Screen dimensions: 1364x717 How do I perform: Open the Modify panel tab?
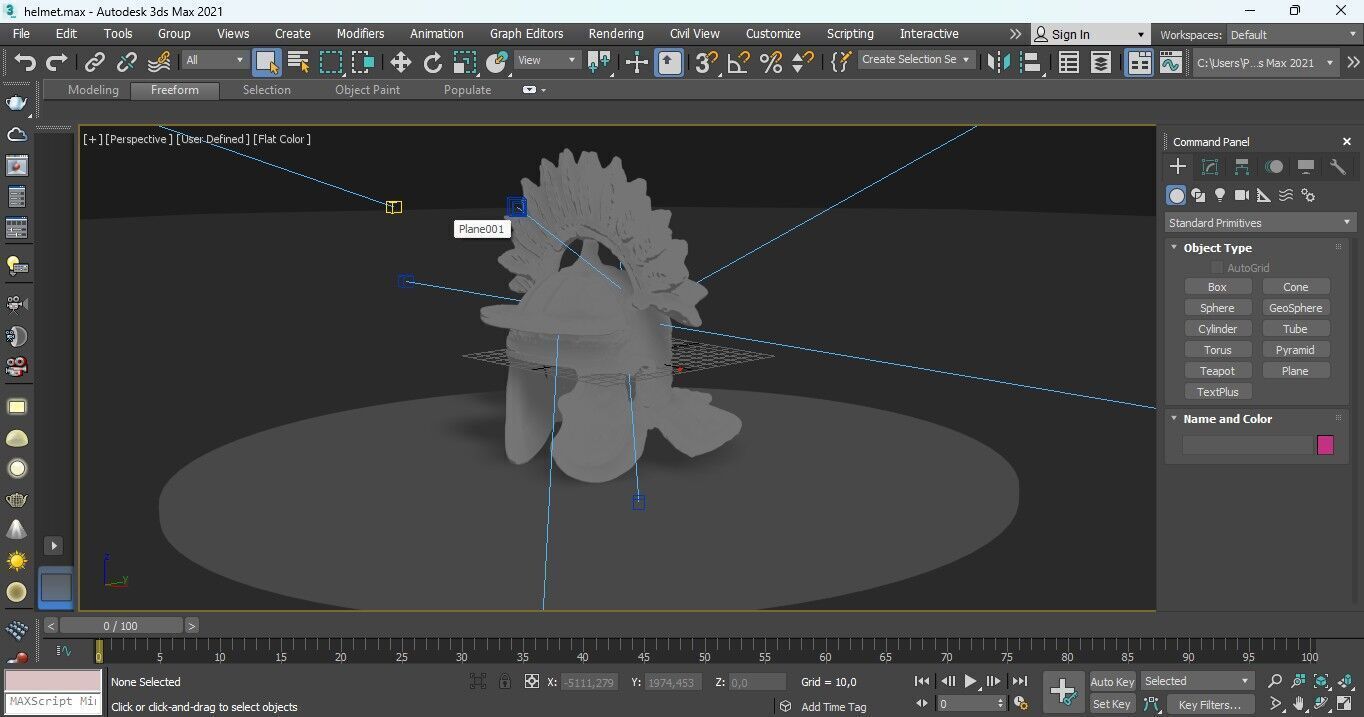tap(1210, 167)
